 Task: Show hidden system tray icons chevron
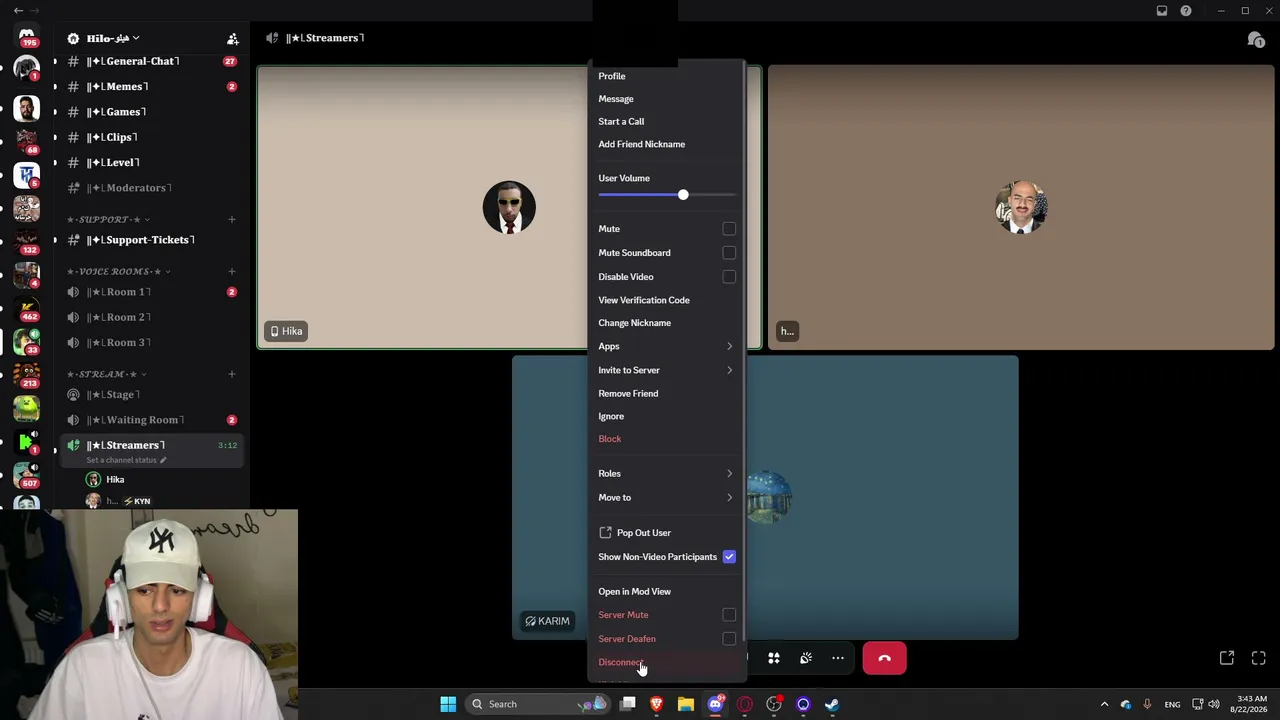tap(1104, 704)
